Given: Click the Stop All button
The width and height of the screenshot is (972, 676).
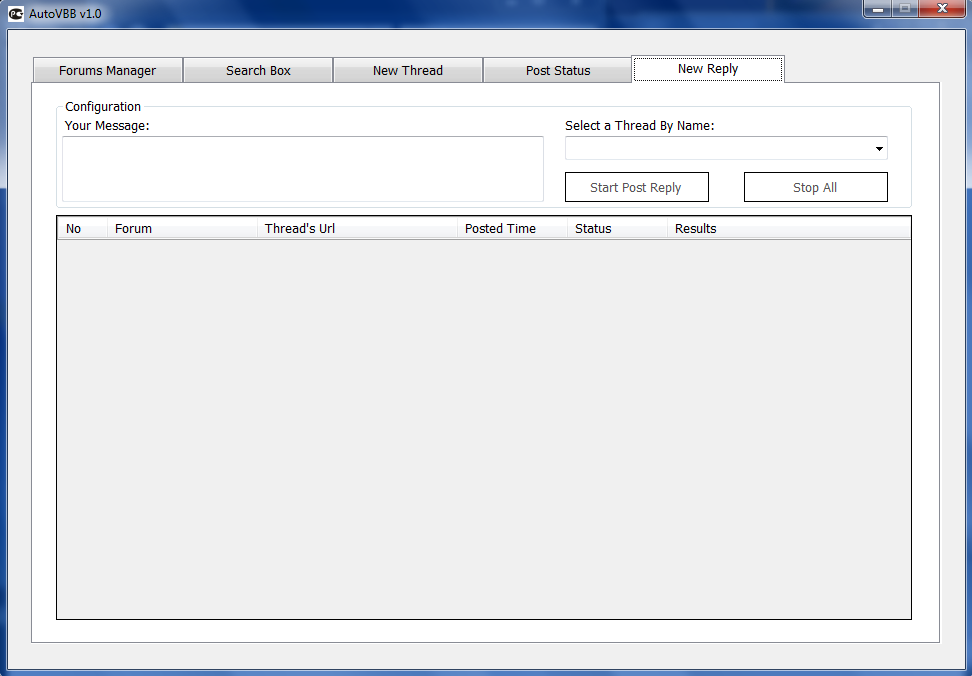Looking at the screenshot, I should pos(816,187).
